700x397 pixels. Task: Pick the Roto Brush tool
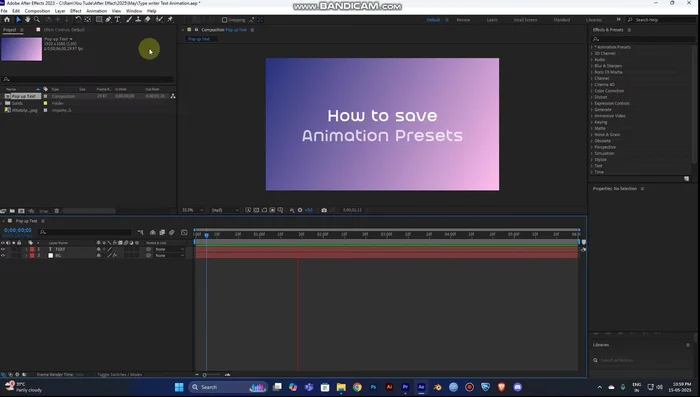coord(159,20)
